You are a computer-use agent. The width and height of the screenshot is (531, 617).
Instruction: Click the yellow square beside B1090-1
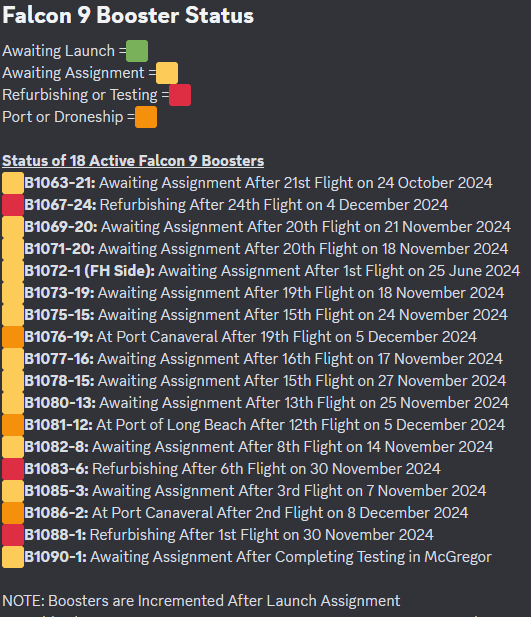click(x=13, y=557)
